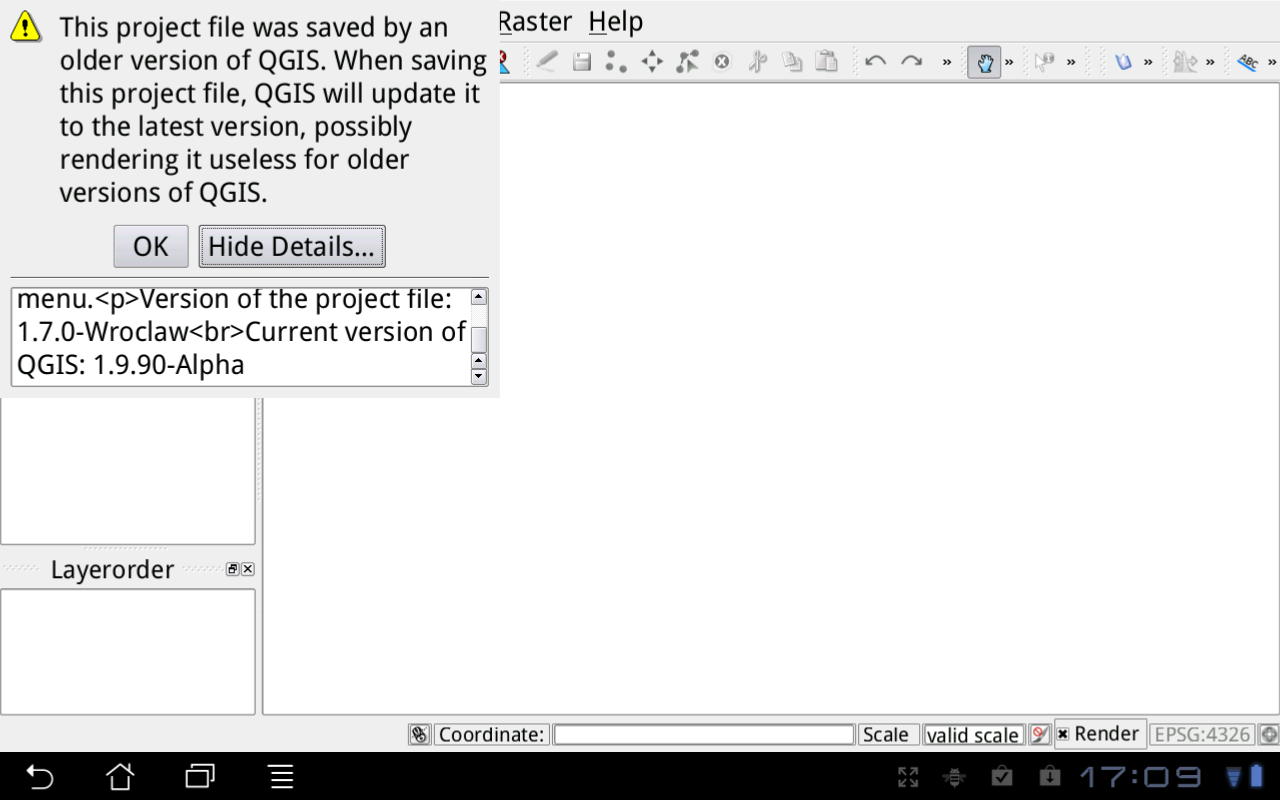This screenshot has height=800, width=1280.
Task: Tap the fullscreen expand icon in tray
Action: [908, 776]
